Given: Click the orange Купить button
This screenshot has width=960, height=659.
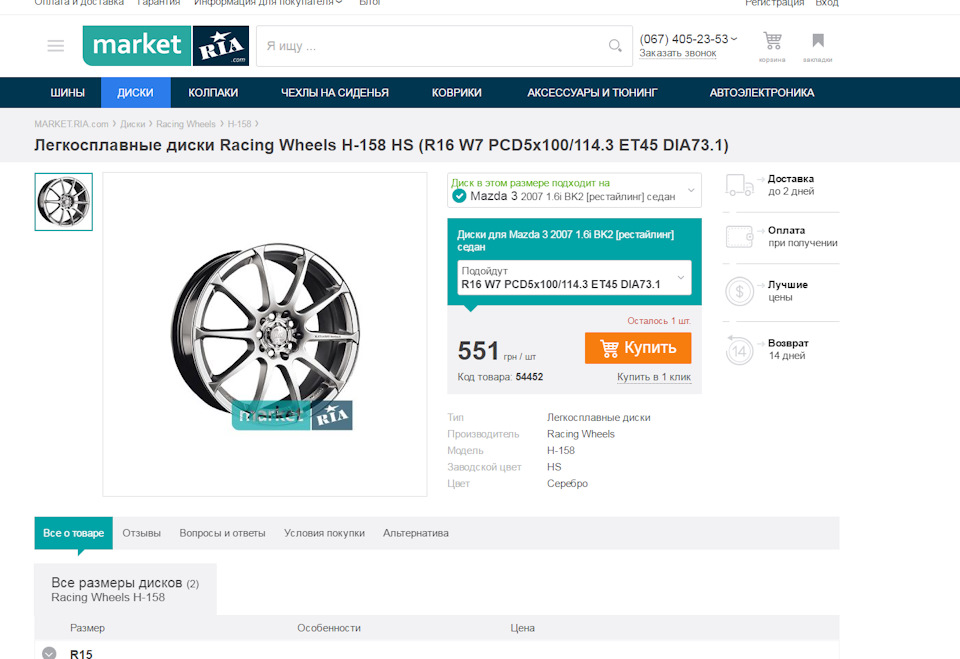Looking at the screenshot, I should pyautogui.click(x=638, y=348).
